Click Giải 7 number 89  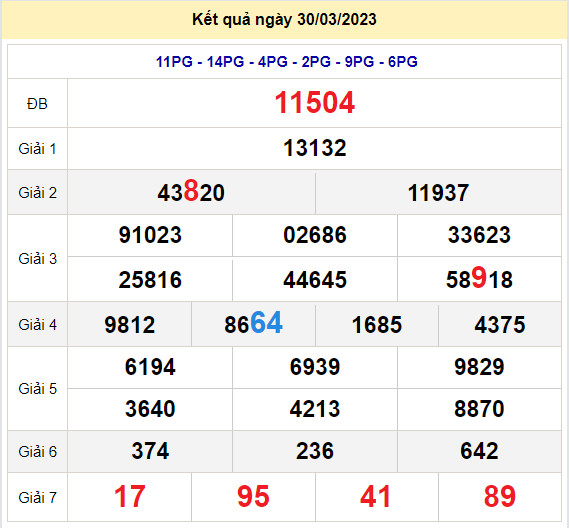click(500, 496)
